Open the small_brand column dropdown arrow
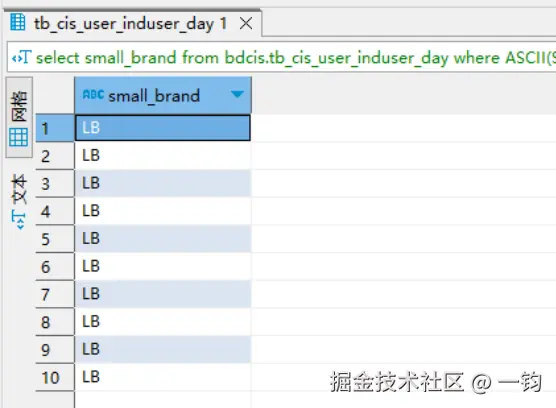 click(237, 94)
